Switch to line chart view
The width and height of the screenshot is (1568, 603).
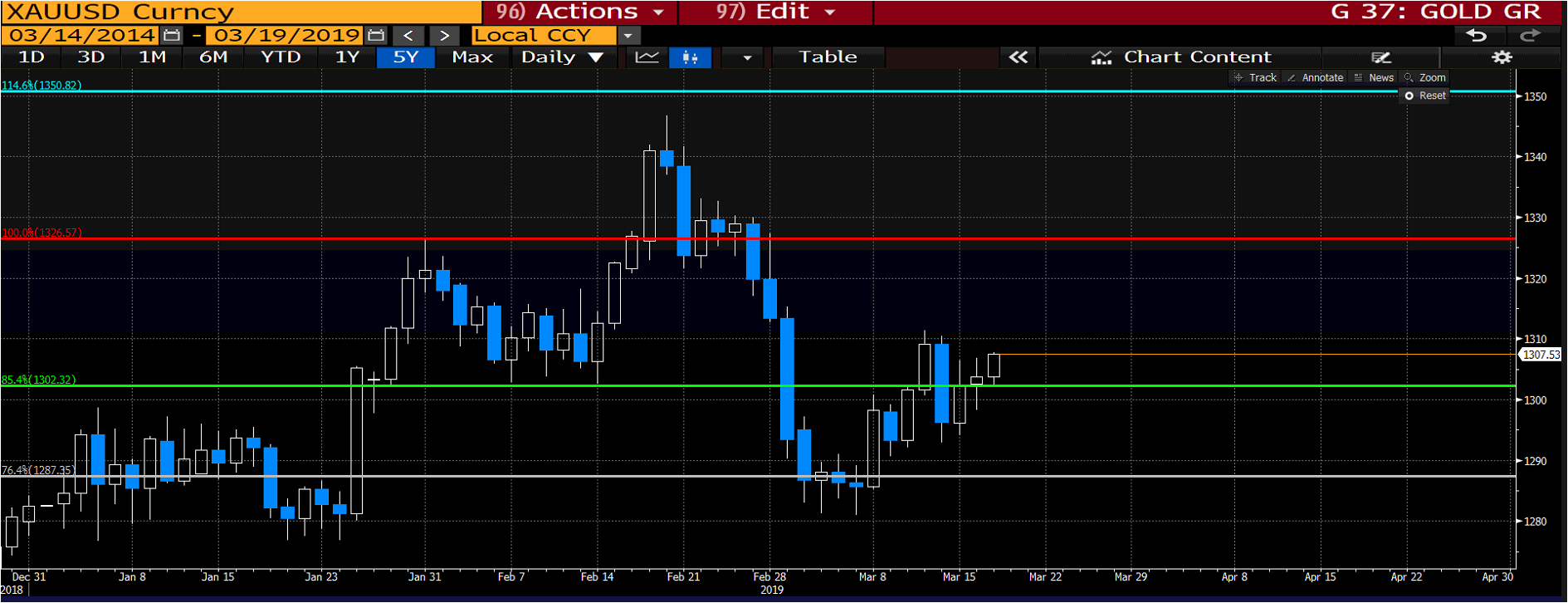click(647, 57)
